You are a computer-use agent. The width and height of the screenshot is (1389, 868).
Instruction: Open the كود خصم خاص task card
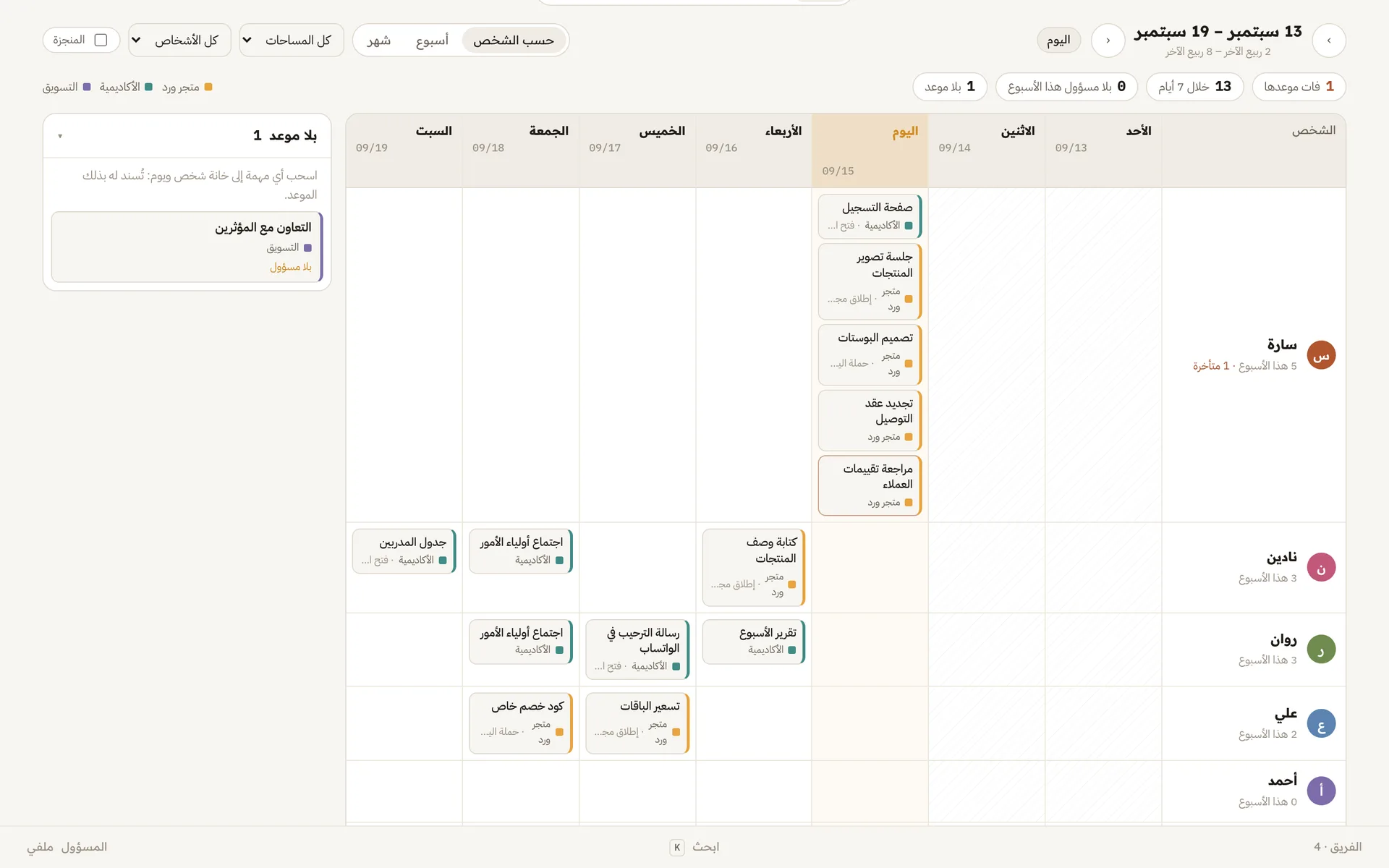click(x=521, y=723)
